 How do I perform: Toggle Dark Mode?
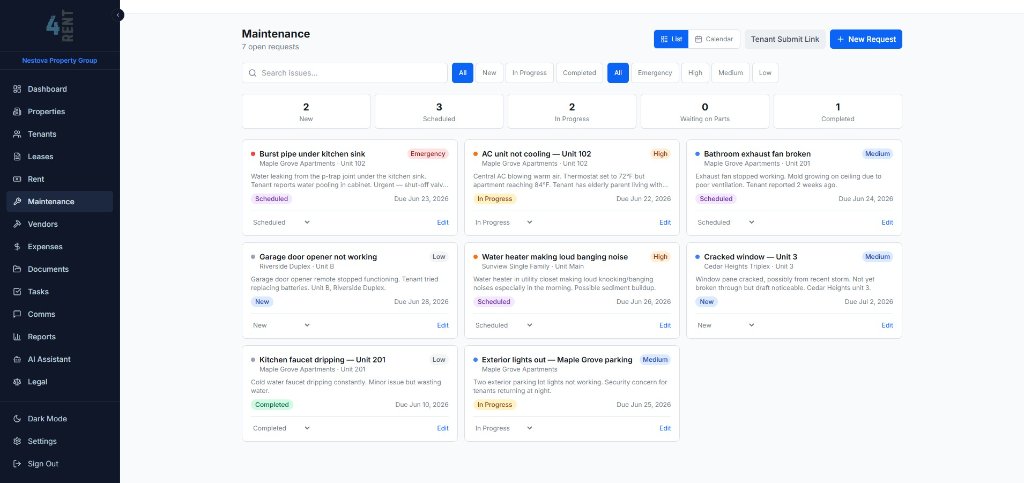point(59,419)
